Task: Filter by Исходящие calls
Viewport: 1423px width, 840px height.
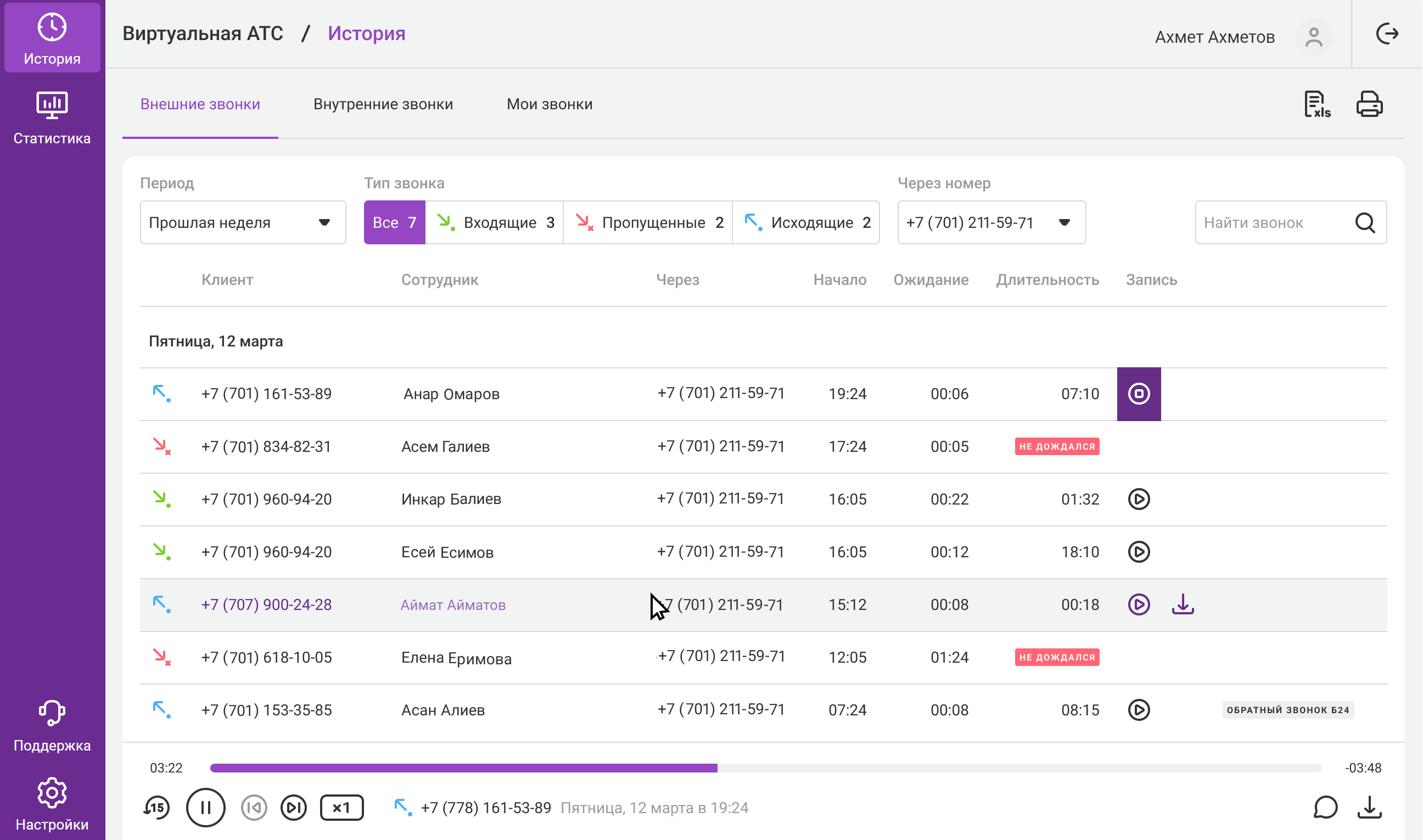Action: 806,222
